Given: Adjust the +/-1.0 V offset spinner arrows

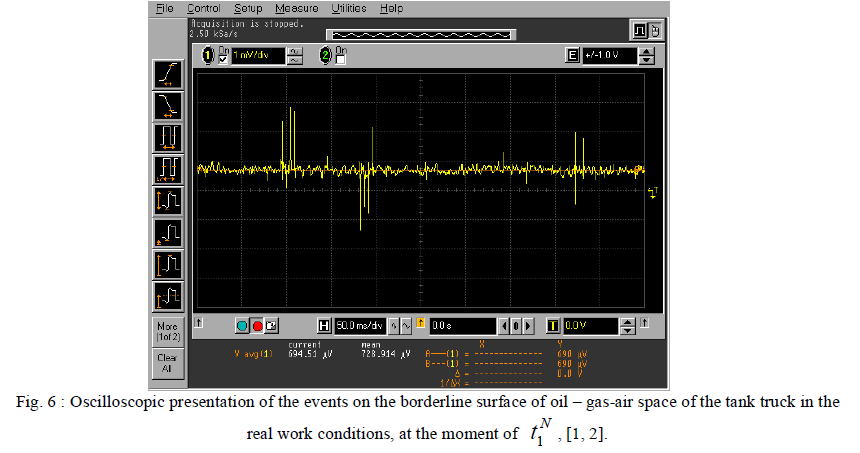Looking at the screenshot, I should tap(646, 56).
